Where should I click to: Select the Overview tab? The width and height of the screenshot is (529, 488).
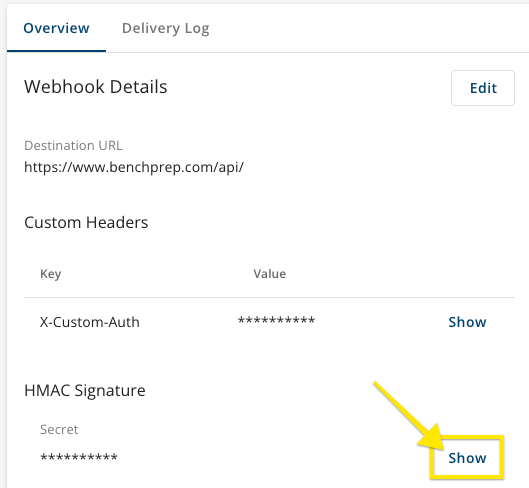coord(56,28)
